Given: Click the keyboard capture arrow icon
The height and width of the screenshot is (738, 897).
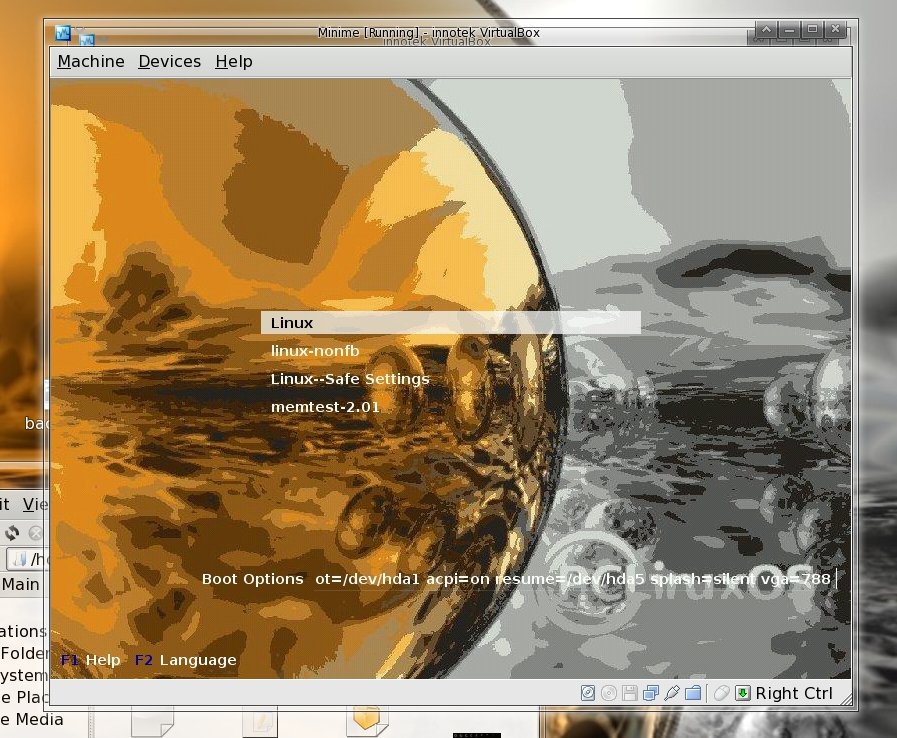Looking at the screenshot, I should tap(743, 693).
